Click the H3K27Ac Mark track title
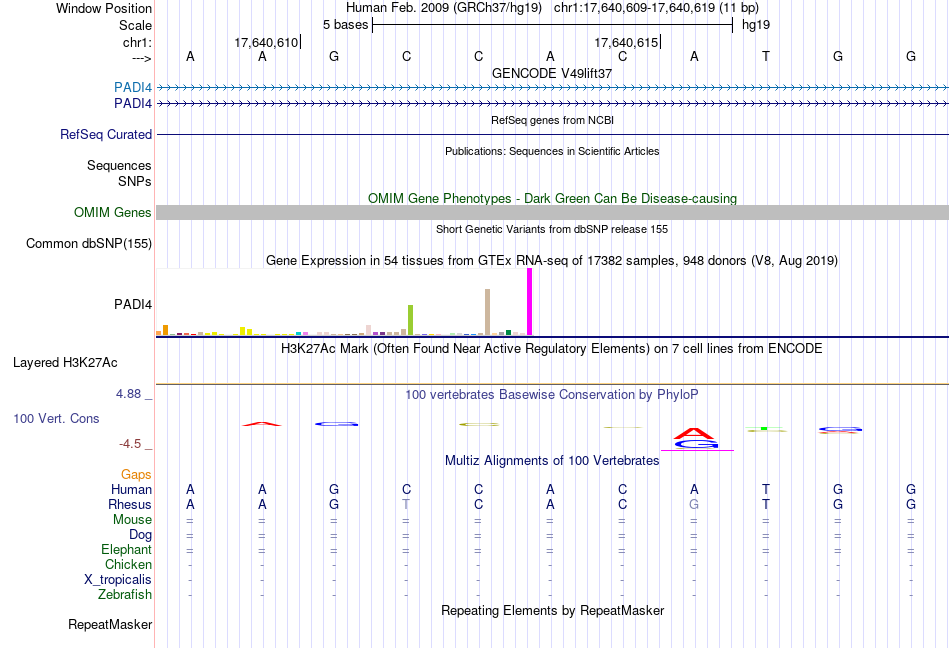 (x=552, y=349)
